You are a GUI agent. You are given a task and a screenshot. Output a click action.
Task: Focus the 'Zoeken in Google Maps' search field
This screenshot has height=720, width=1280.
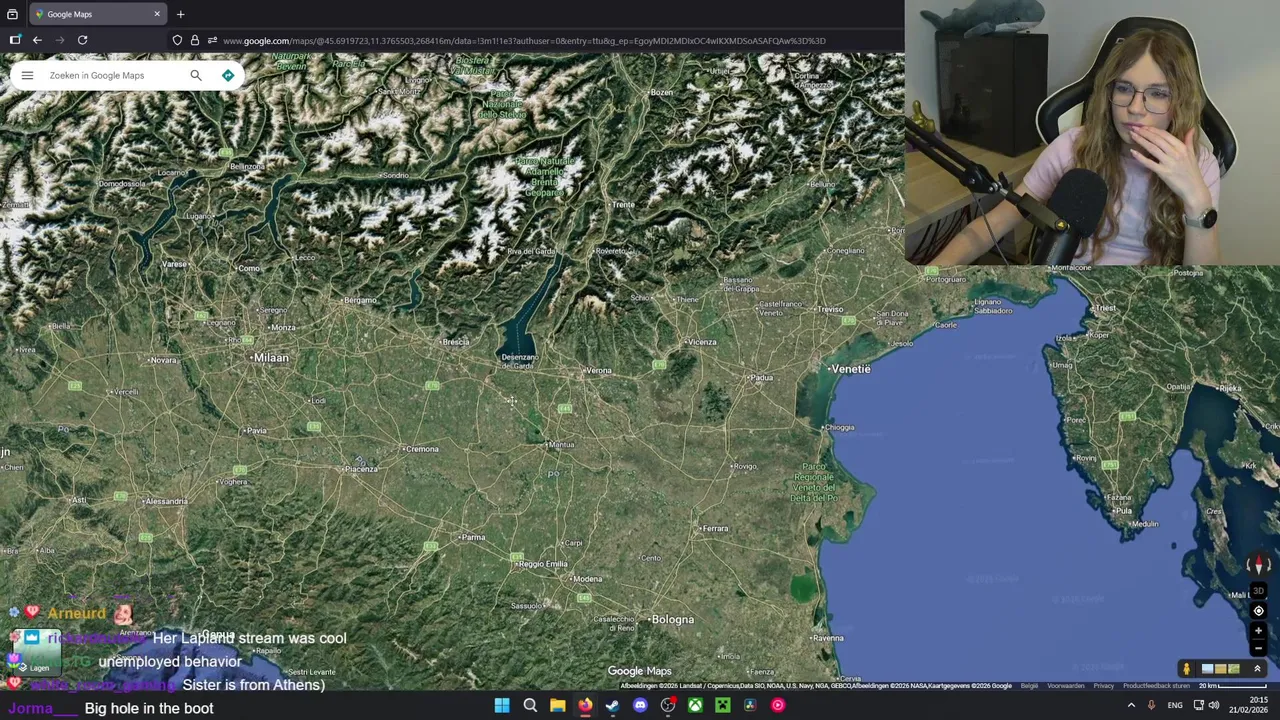point(115,75)
